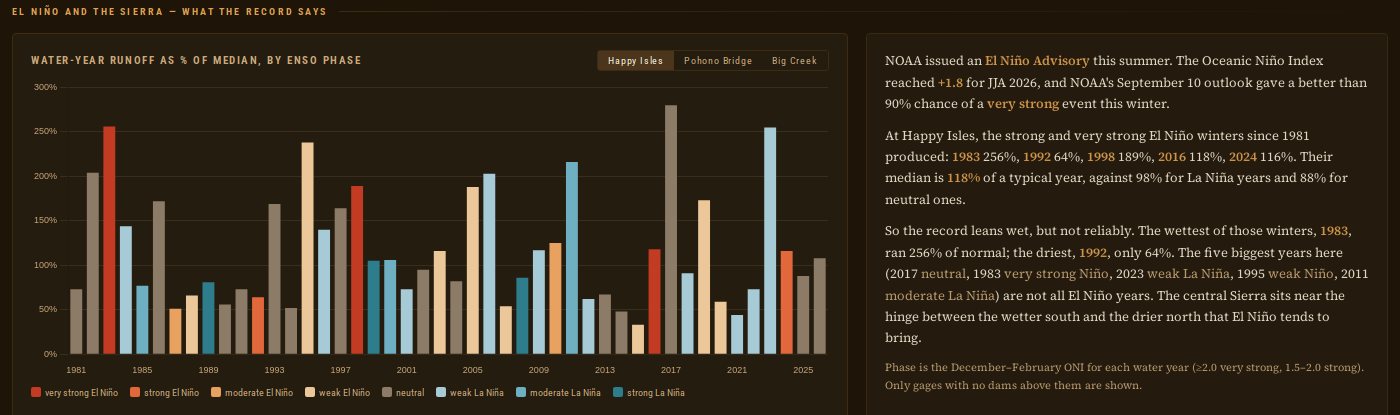The width and height of the screenshot is (1400, 415).
Task: Select the 'weak El Niño' legend label
Action: coord(344,393)
